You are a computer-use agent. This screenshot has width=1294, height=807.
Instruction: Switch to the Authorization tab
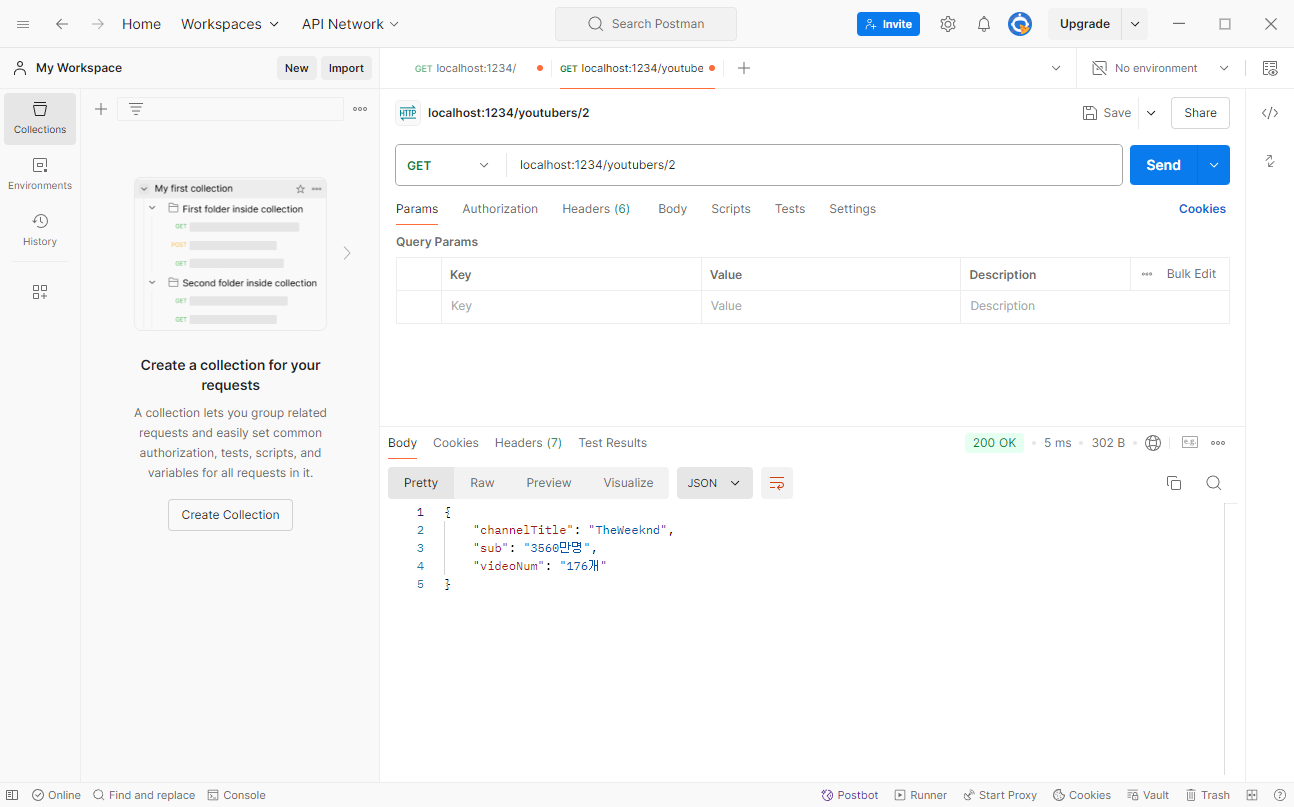pyautogui.click(x=500, y=209)
